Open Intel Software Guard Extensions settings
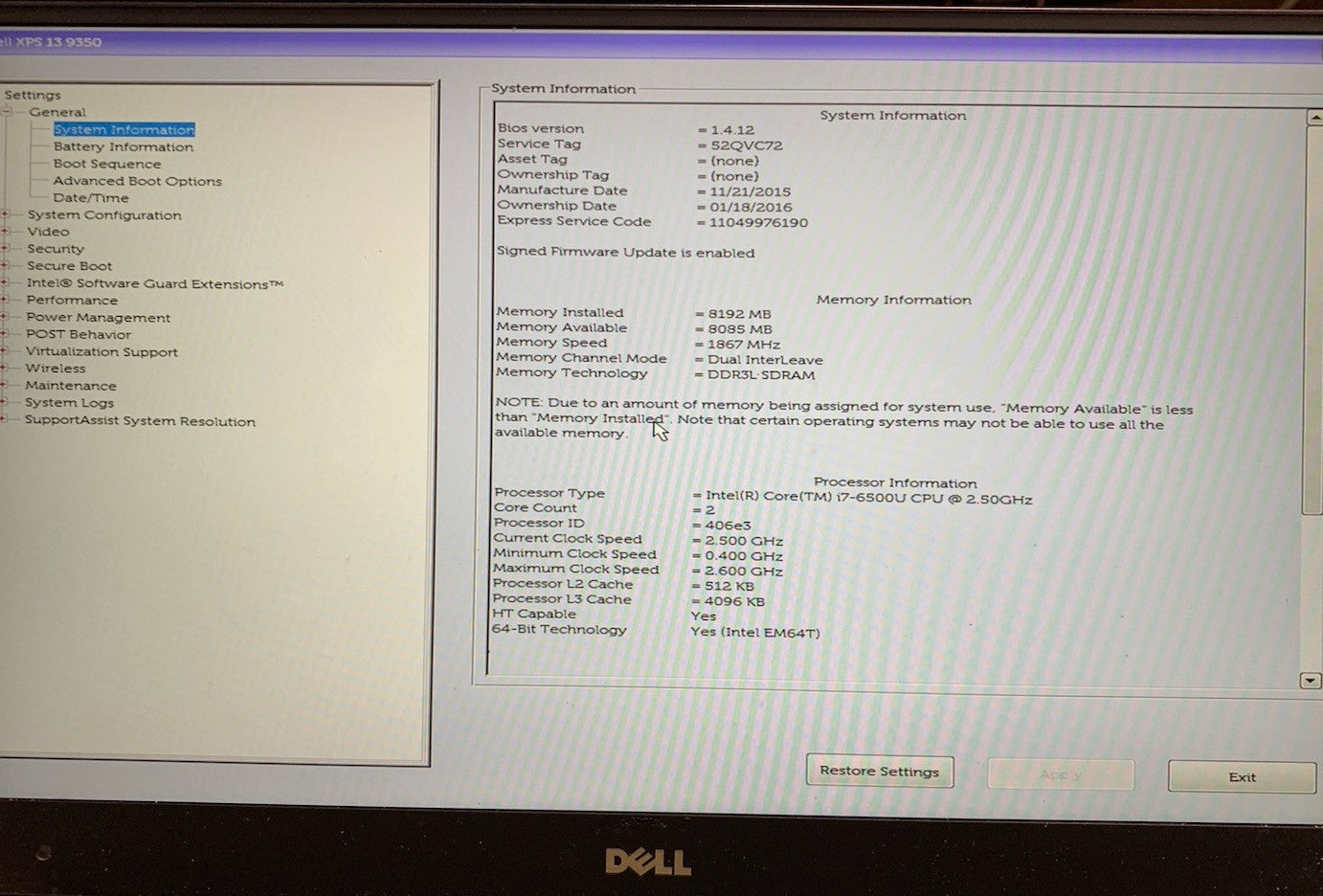This screenshot has height=896, width=1323. click(154, 284)
